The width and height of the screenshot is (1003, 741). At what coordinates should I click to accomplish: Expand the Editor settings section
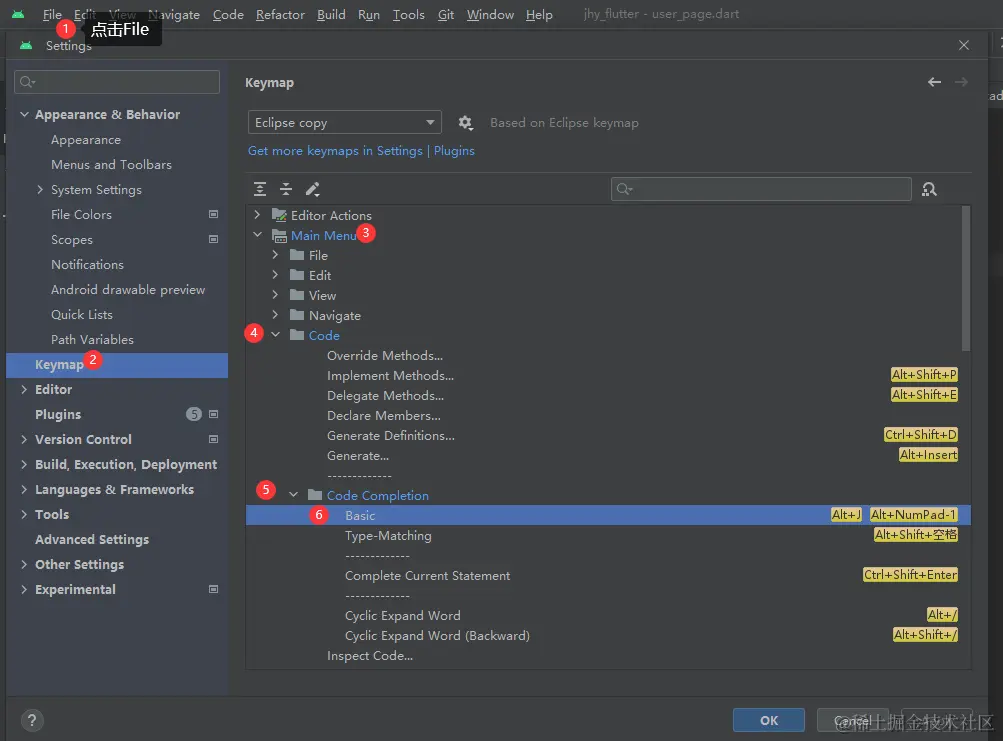coord(24,389)
